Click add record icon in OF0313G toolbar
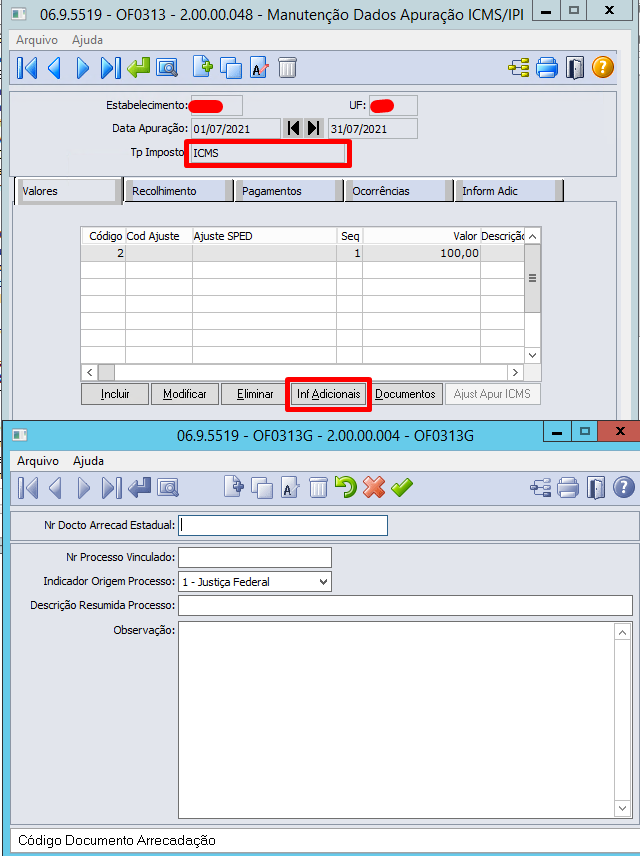Viewport: 640px width, 856px height. (234, 486)
